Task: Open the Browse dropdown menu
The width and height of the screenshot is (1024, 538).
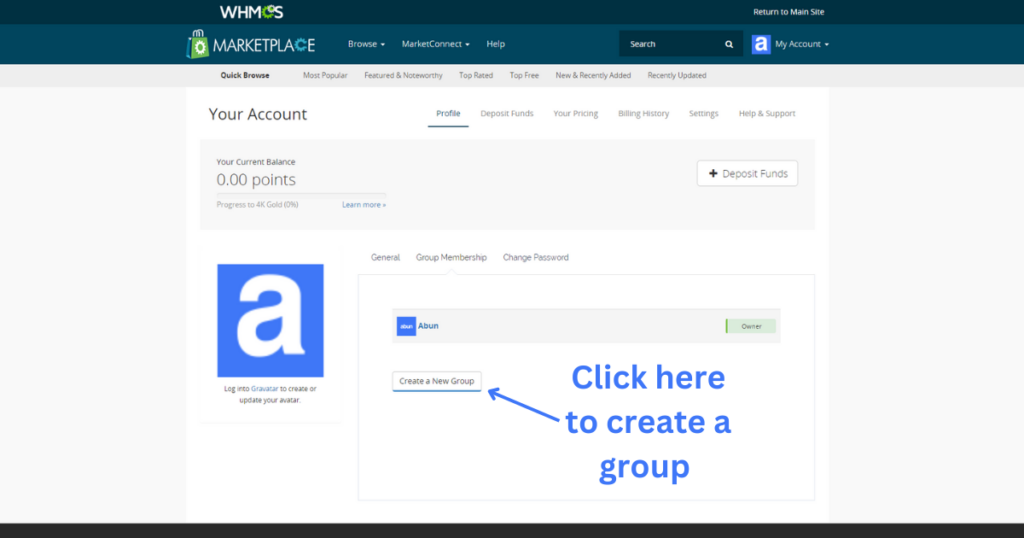Action: (366, 44)
